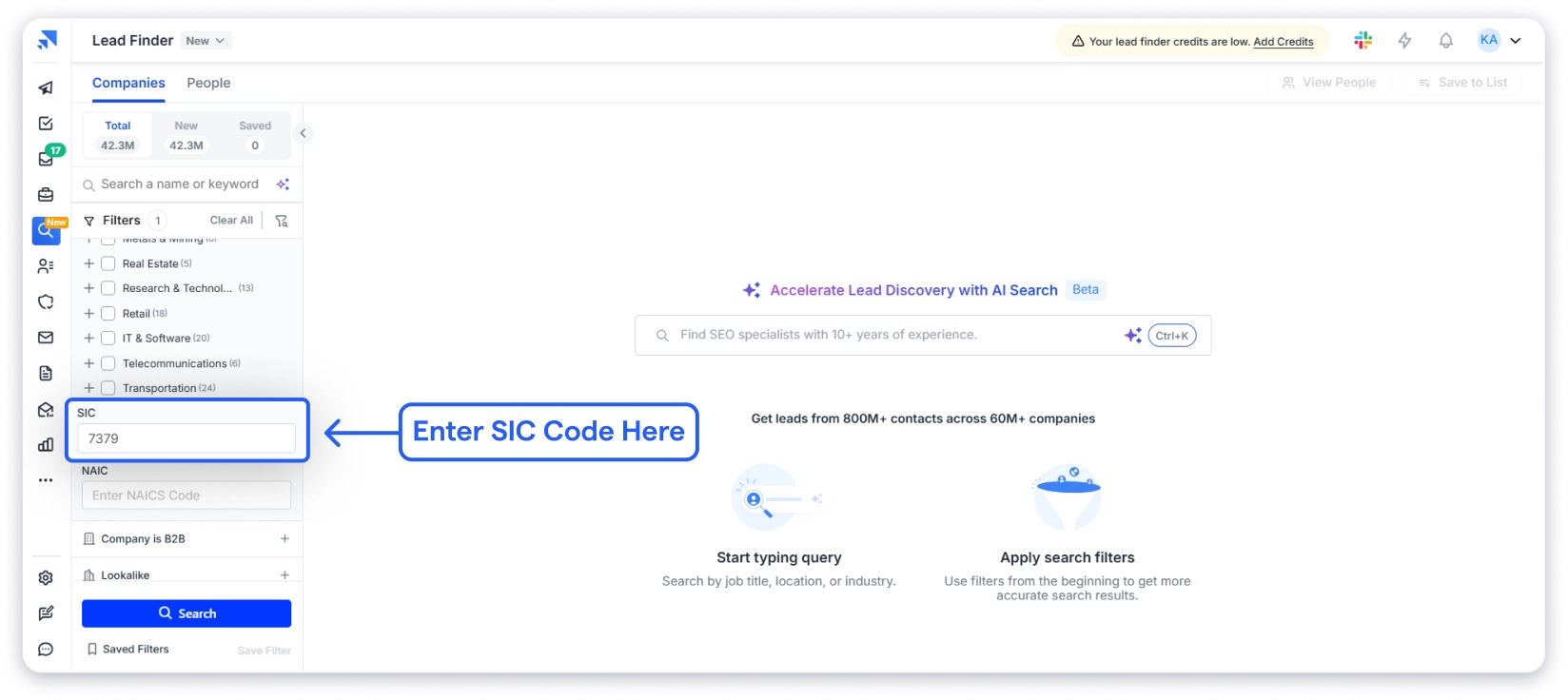This screenshot has width=1568, height=700.
Task: Open the document icon in sidebar
Action: 46,373
